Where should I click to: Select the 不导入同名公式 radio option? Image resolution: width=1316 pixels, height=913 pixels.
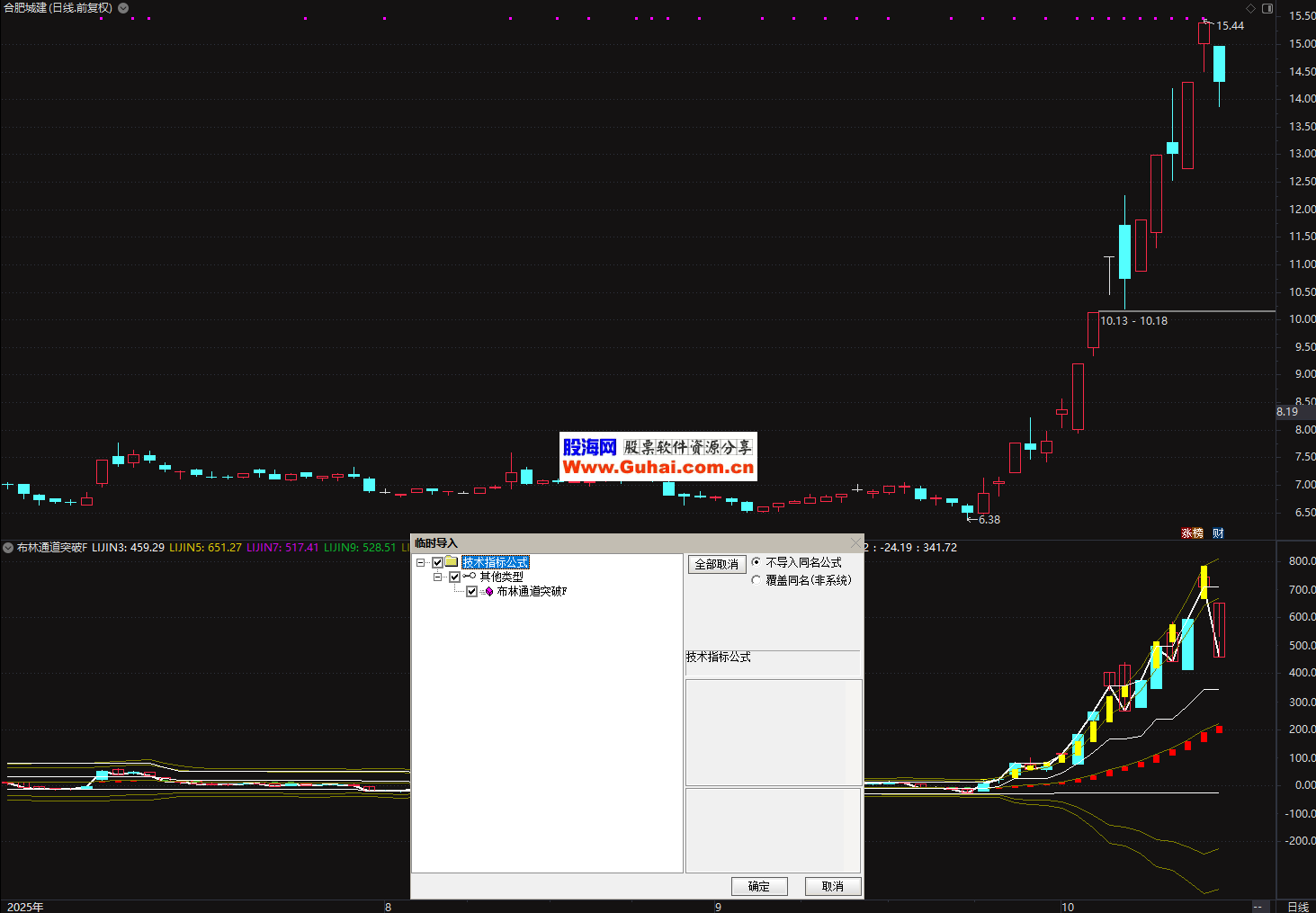click(756, 562)
